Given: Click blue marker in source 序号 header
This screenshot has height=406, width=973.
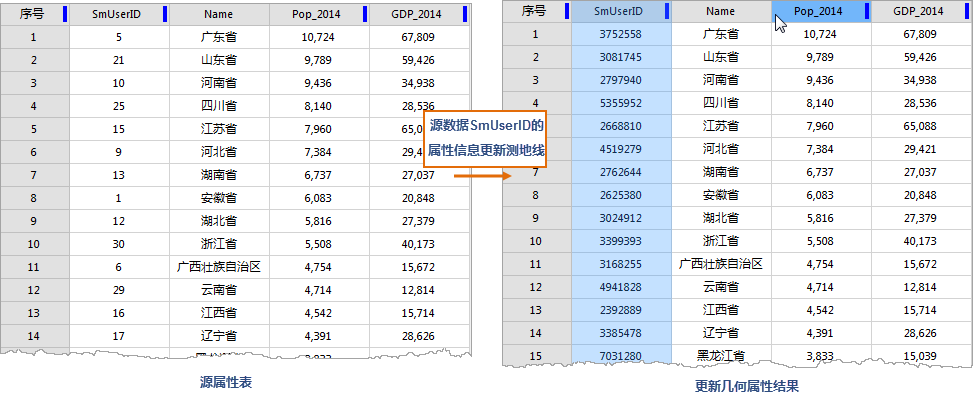Looking at the screenshot, I should (65, 14).
